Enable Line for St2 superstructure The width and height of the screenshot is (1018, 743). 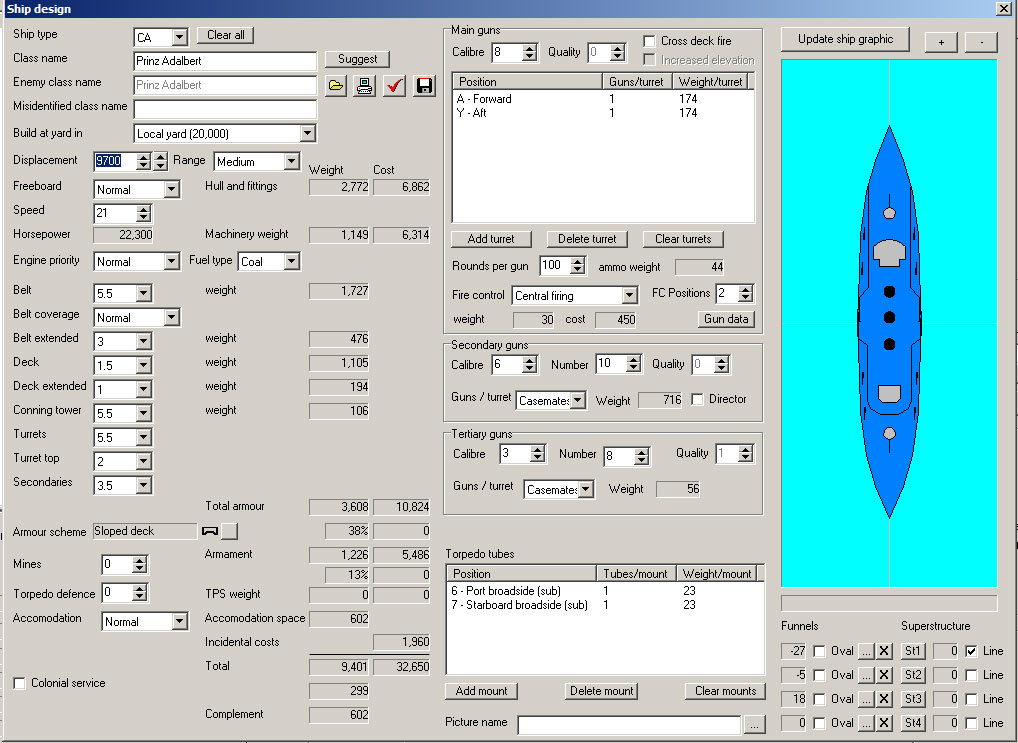[971, 675]
